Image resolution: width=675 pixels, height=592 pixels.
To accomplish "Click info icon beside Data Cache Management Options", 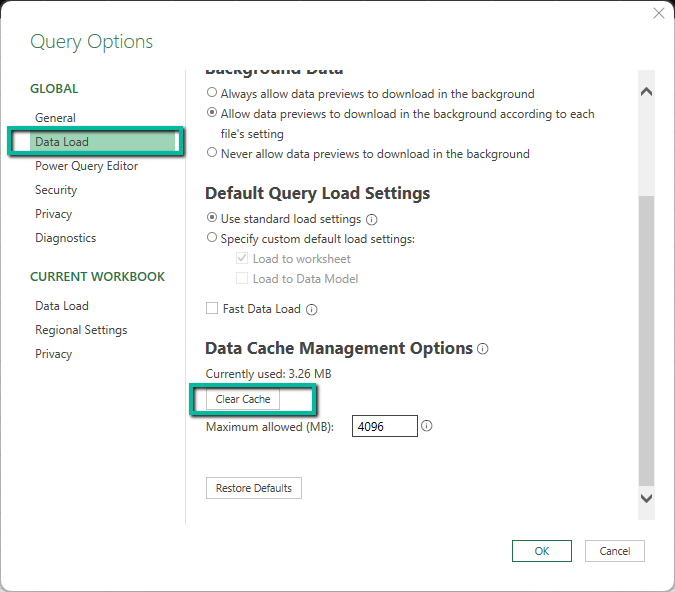I will coord(483,349).
